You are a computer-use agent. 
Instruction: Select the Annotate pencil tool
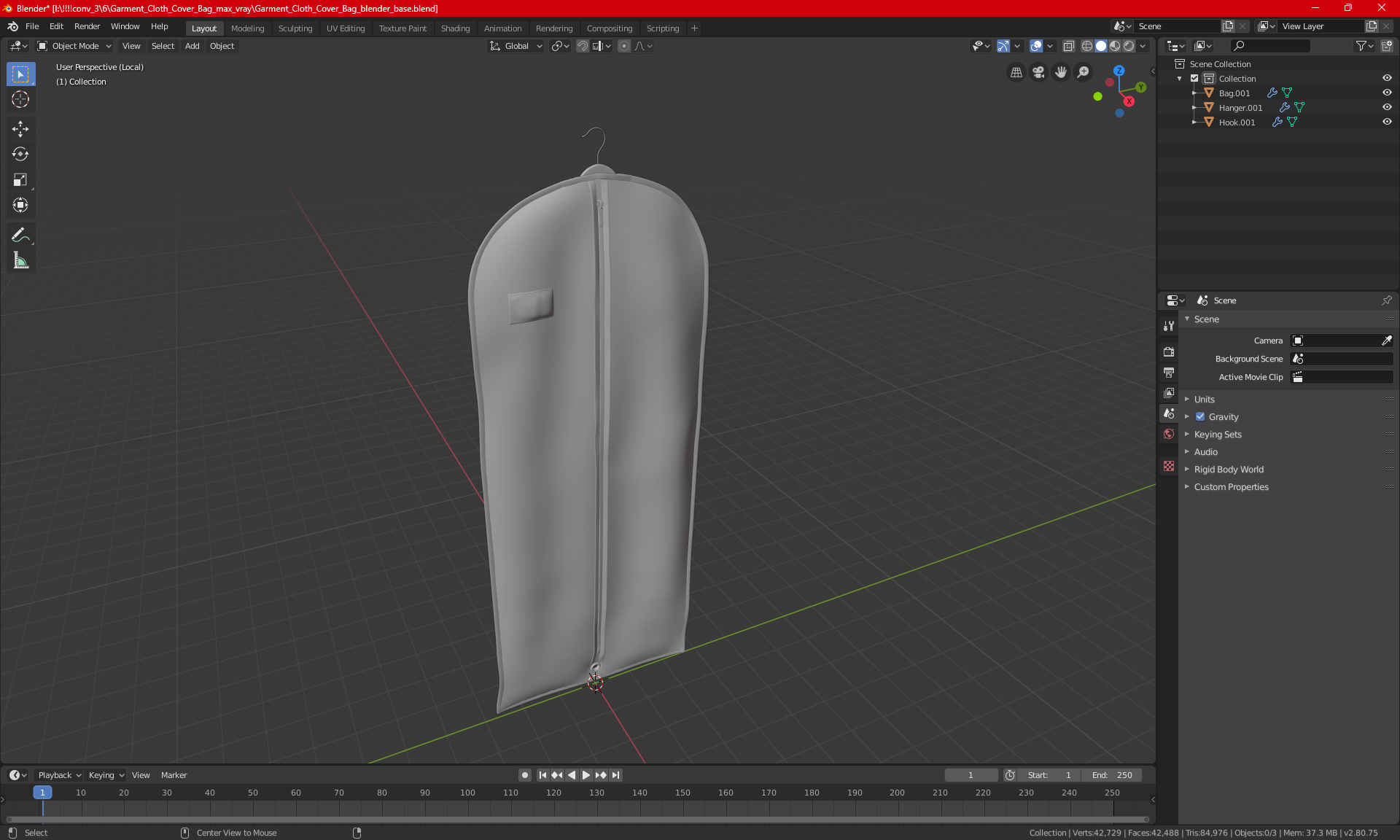20,235
